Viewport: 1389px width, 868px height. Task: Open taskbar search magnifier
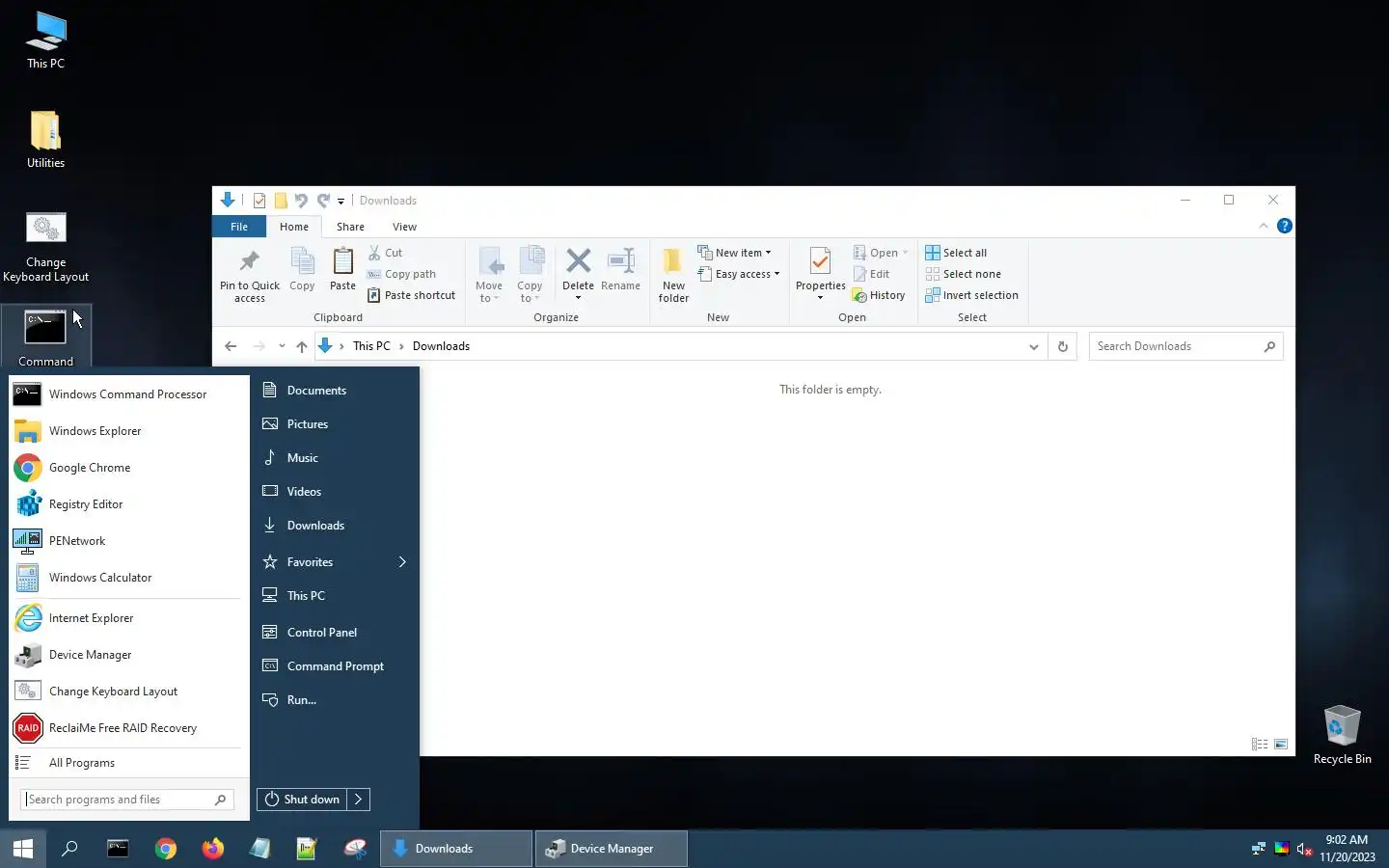coord(69,849)
